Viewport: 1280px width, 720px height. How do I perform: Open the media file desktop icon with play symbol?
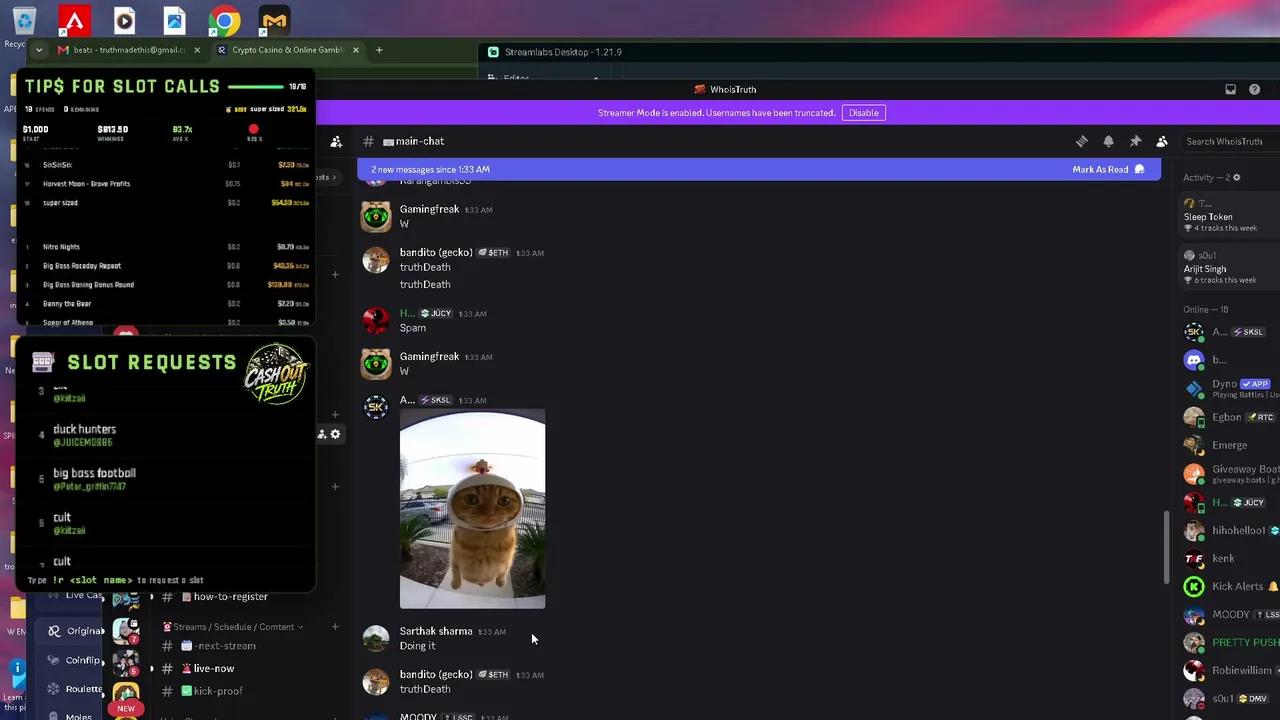[x=124, y=21]
